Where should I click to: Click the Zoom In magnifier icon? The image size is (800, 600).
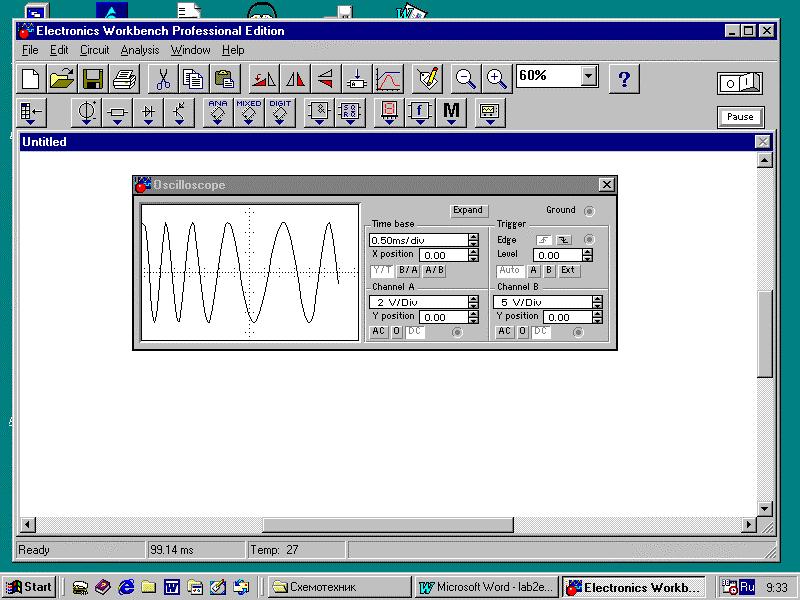click(496, 78)
